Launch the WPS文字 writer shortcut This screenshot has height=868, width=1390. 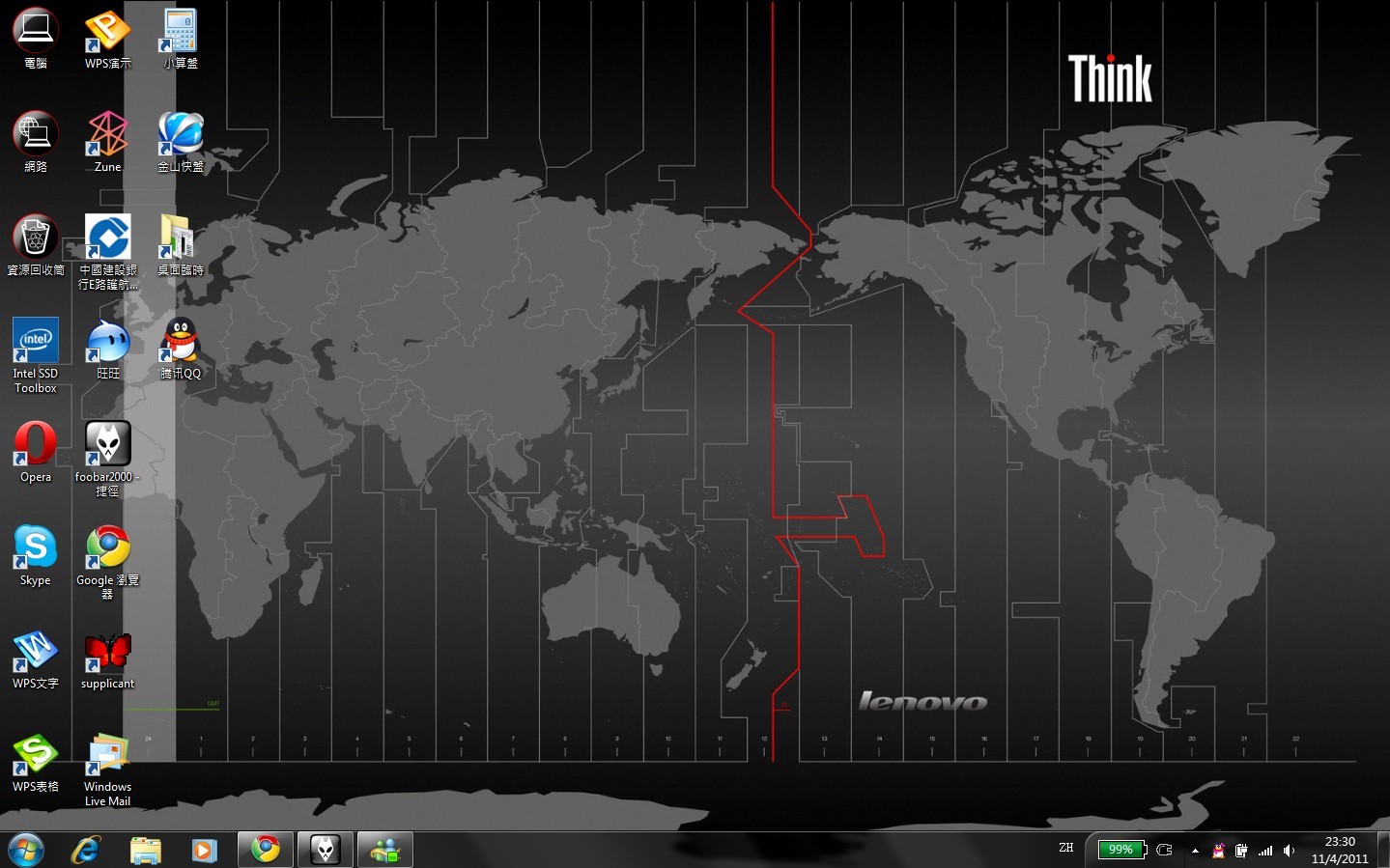[x=36, y=658]
